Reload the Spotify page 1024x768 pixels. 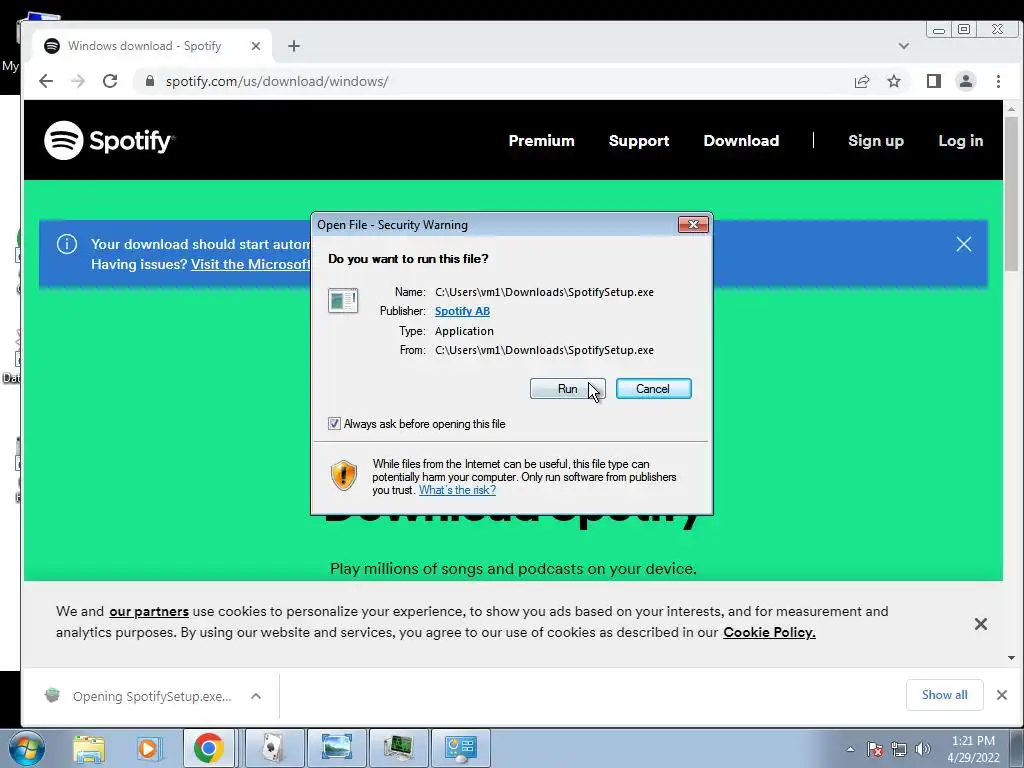coord(110,81)
